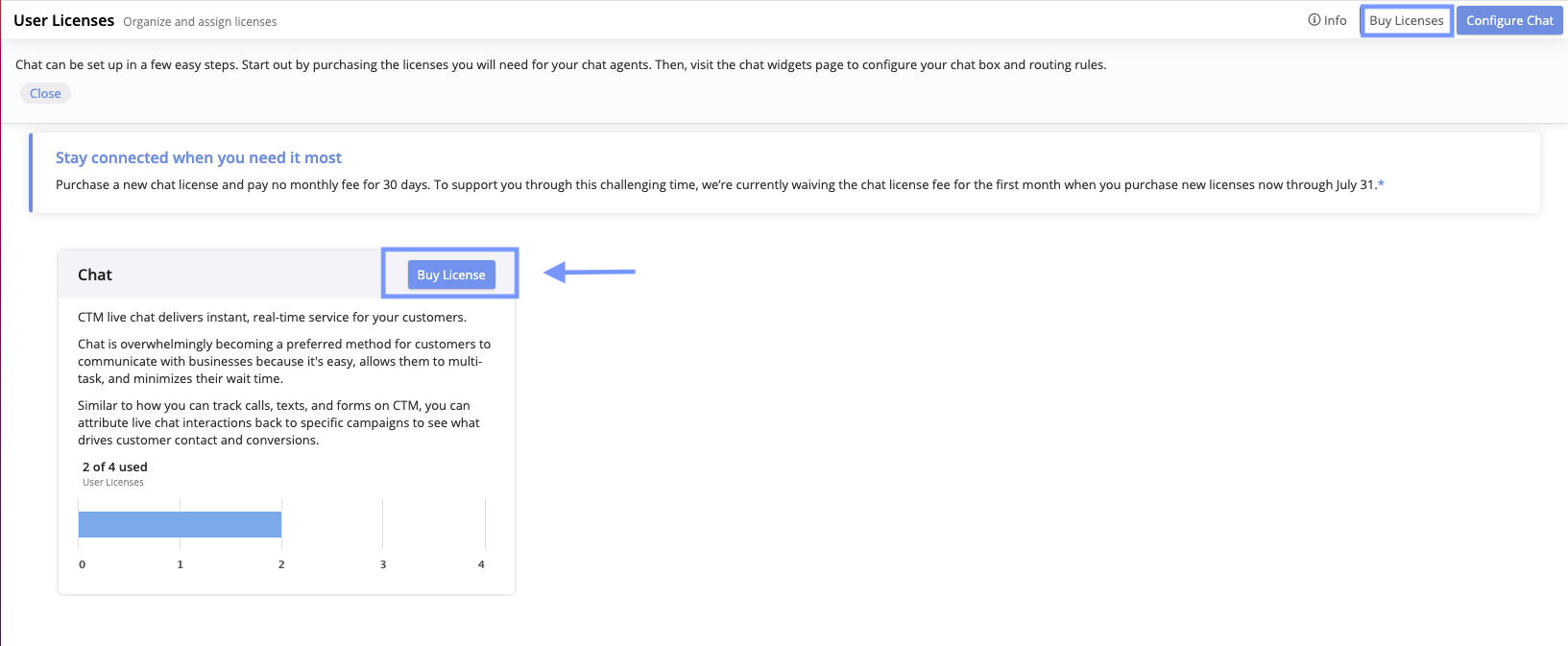The height and width of the screenshot is (646, 1568).
Task: Click the Buy License button on Chat card
Action: (451, 275)
